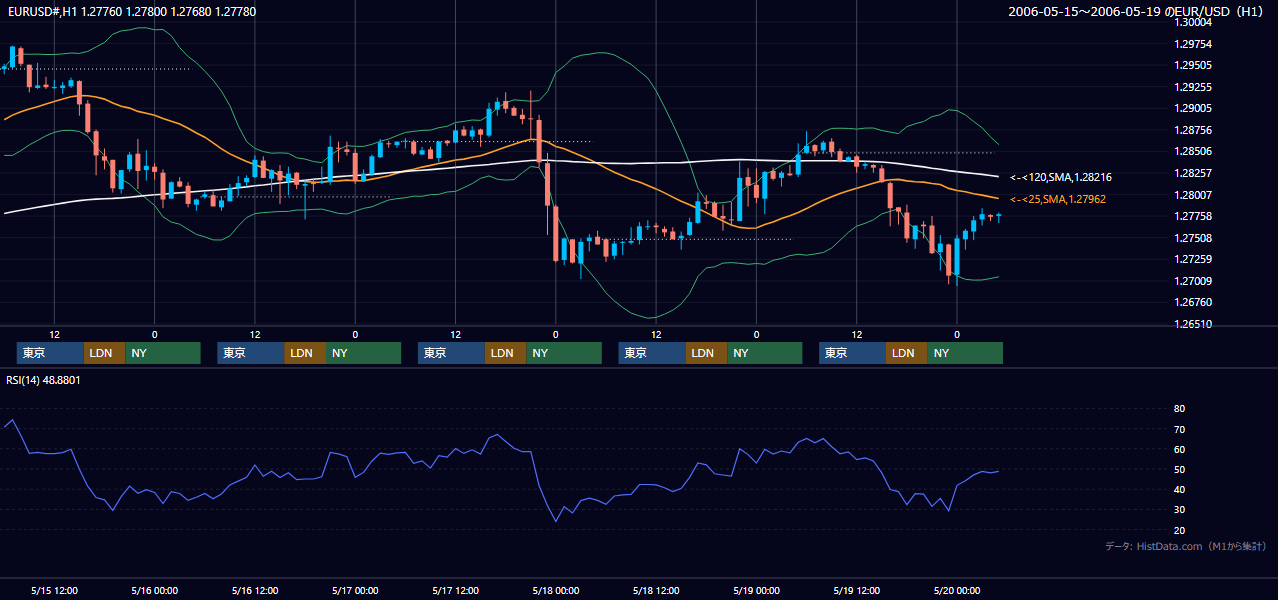This screenshot has width=1278, height=600.
Task: Select the 1.26760 price axis label
Action: tap(1192, 302)
